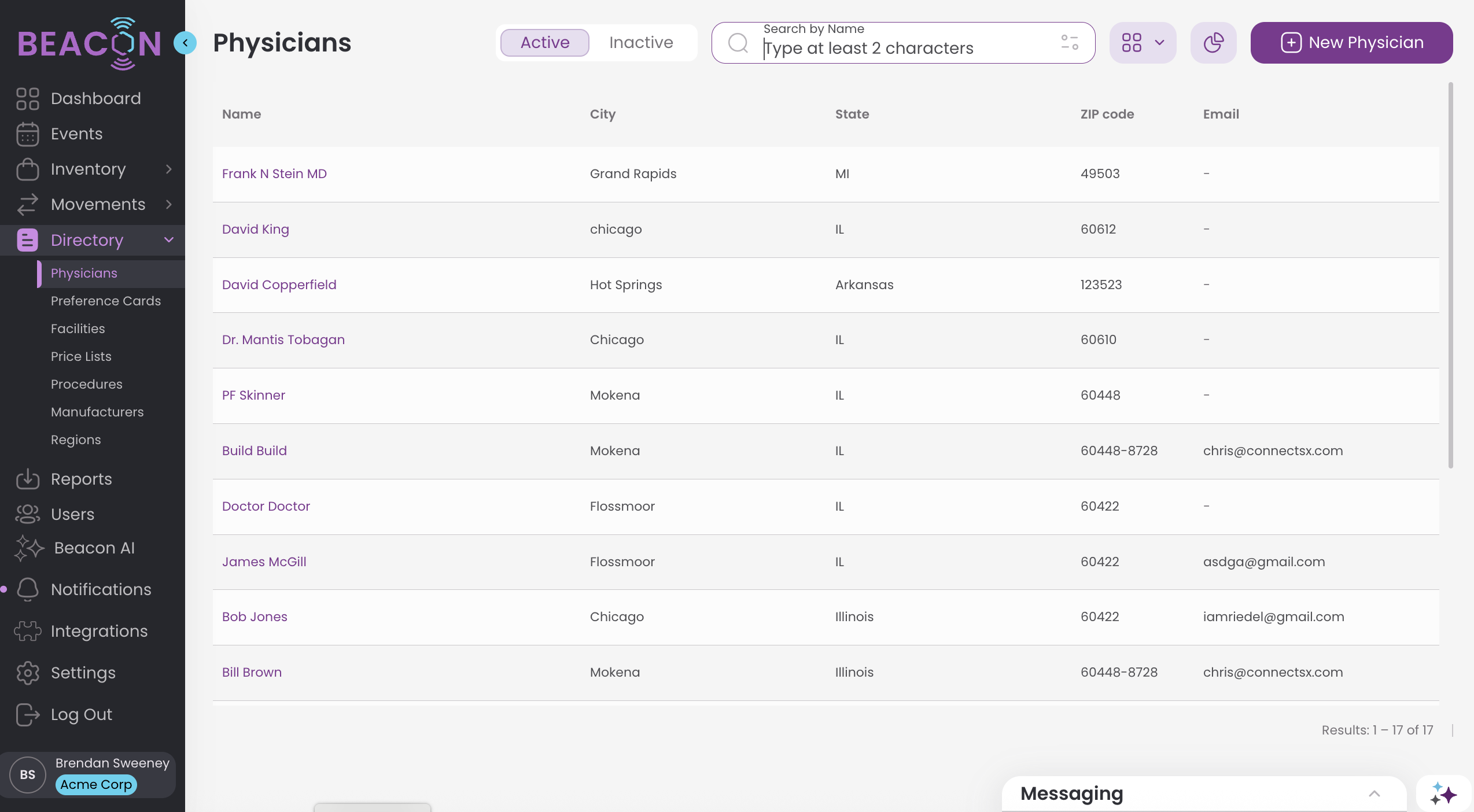Screen dimensions: 1474x812
Task: Open Price Lists in sidebar
Action: coord(81,357)
